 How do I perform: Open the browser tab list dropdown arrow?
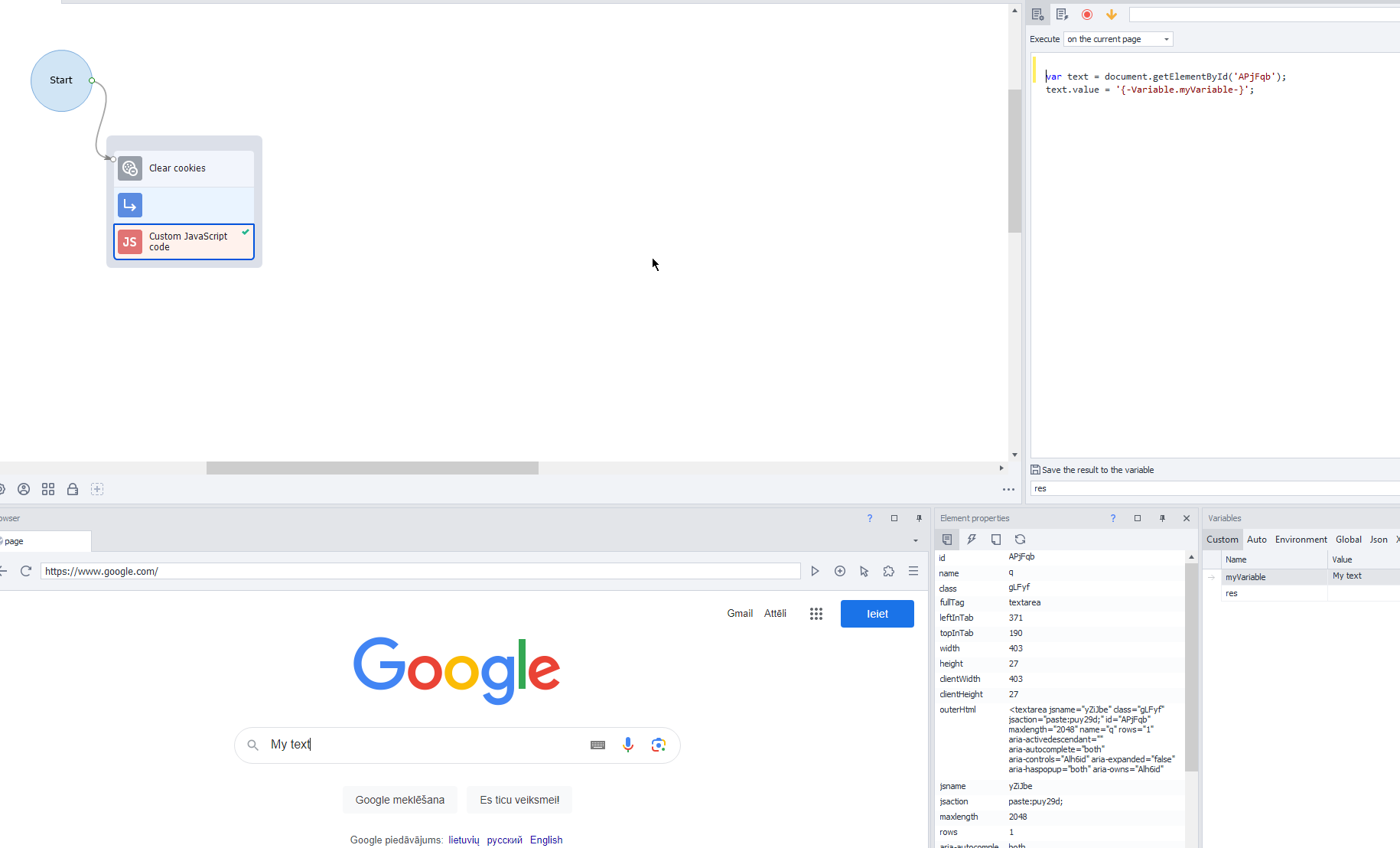pos(916,541)
